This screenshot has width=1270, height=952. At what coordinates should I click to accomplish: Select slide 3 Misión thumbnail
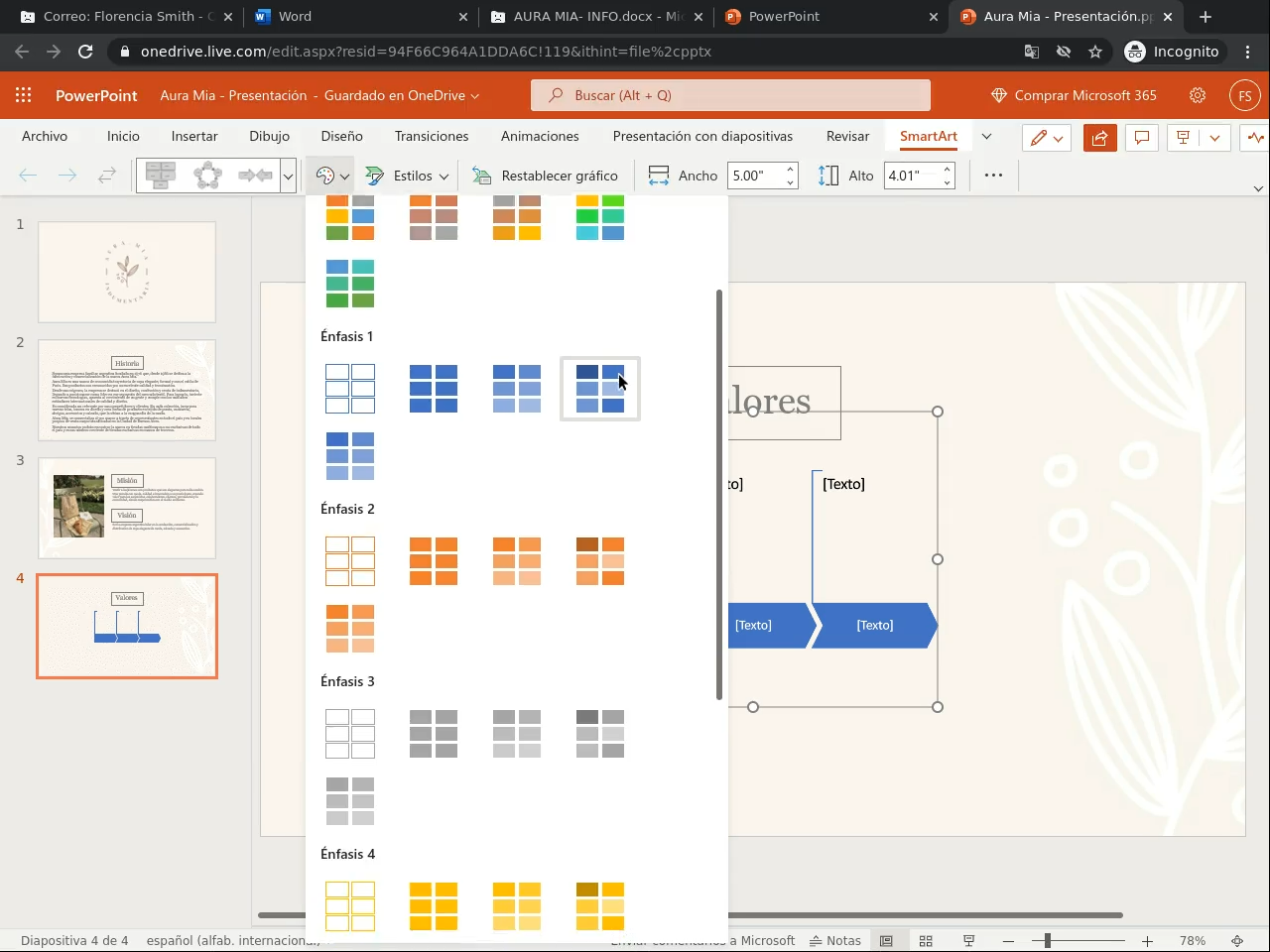(127, 508)
